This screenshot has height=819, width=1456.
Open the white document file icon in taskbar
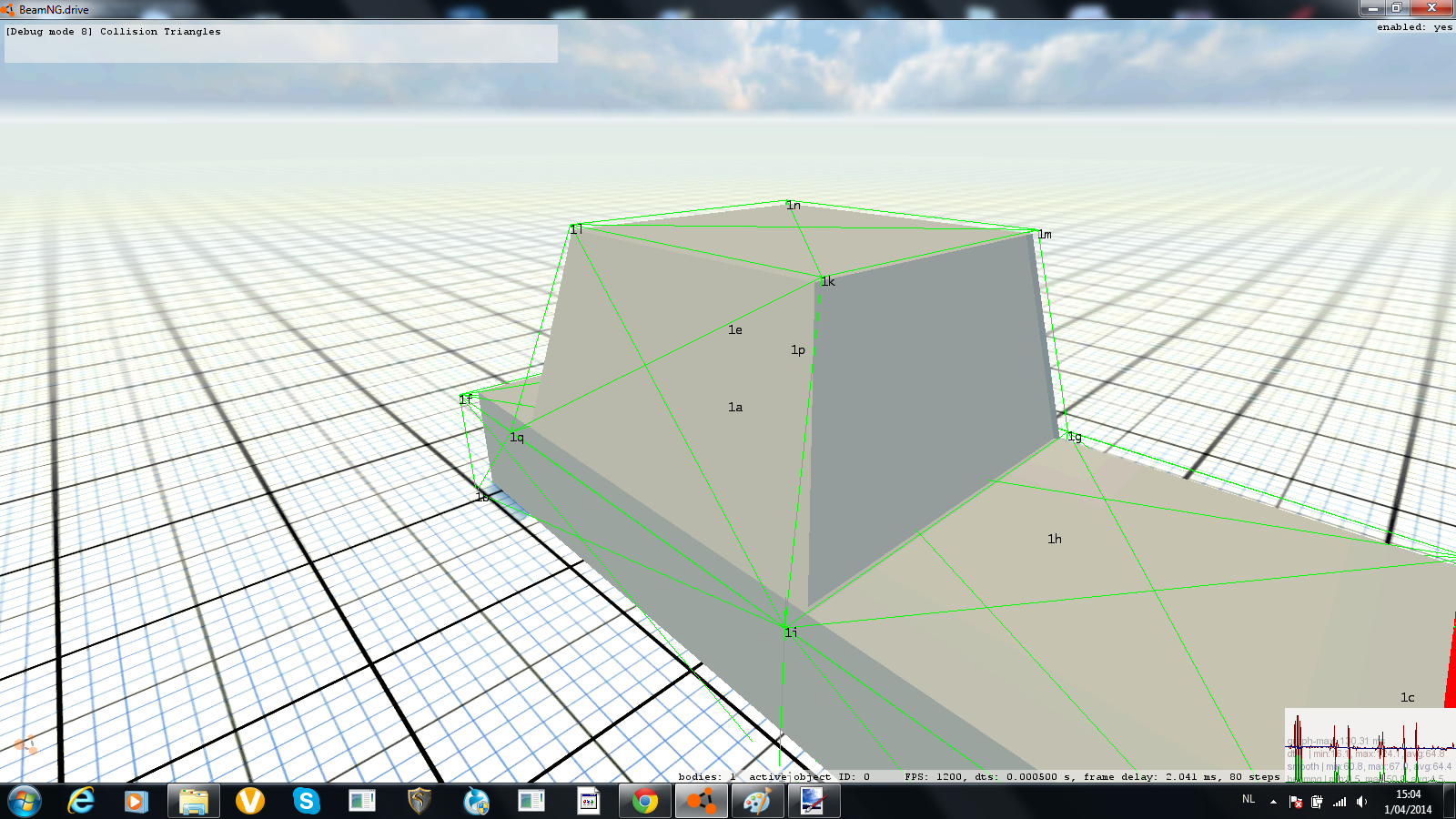click(x=589, y=802)
